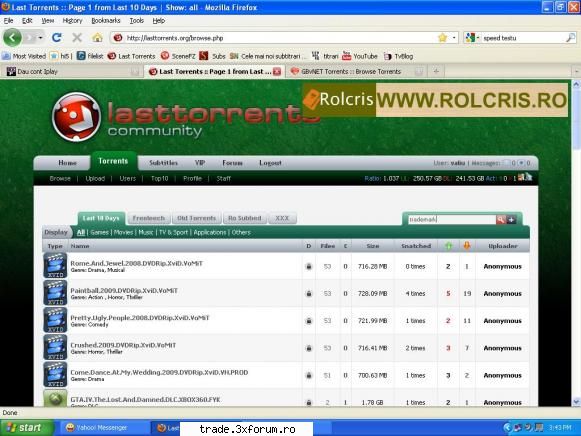Click the lasttorrents logo ball

pyautogui.click(x=76, y=117)
